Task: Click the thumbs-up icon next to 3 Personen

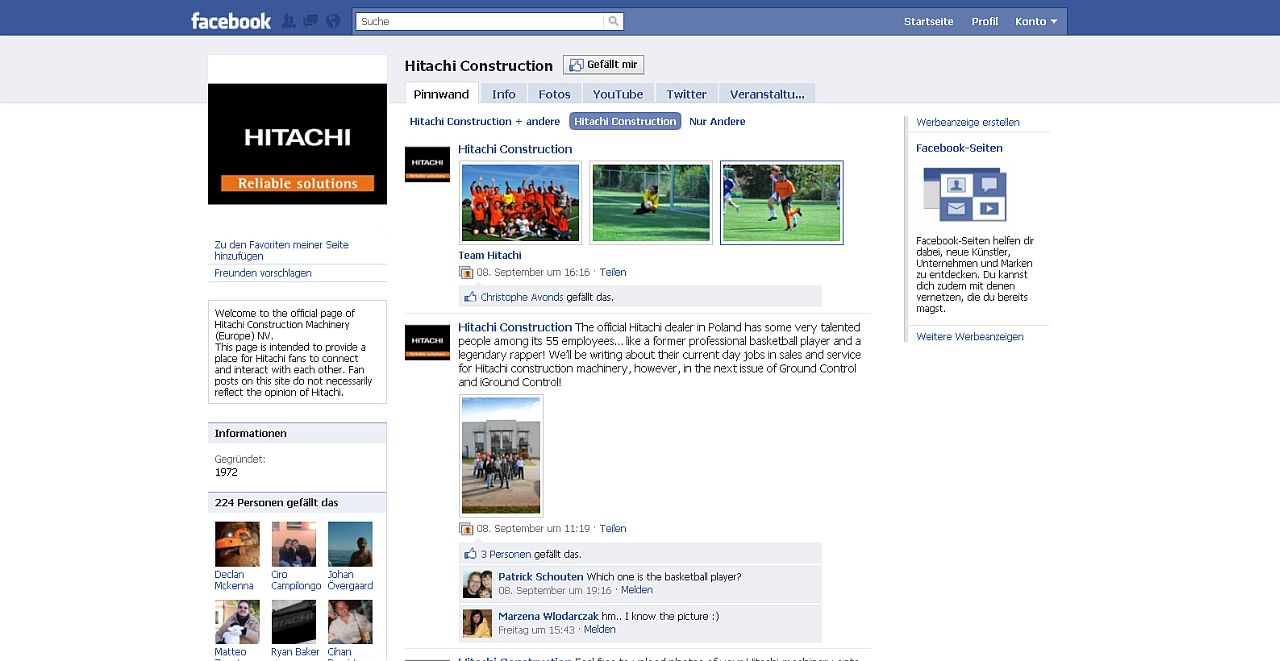Action: coord(471,554)
